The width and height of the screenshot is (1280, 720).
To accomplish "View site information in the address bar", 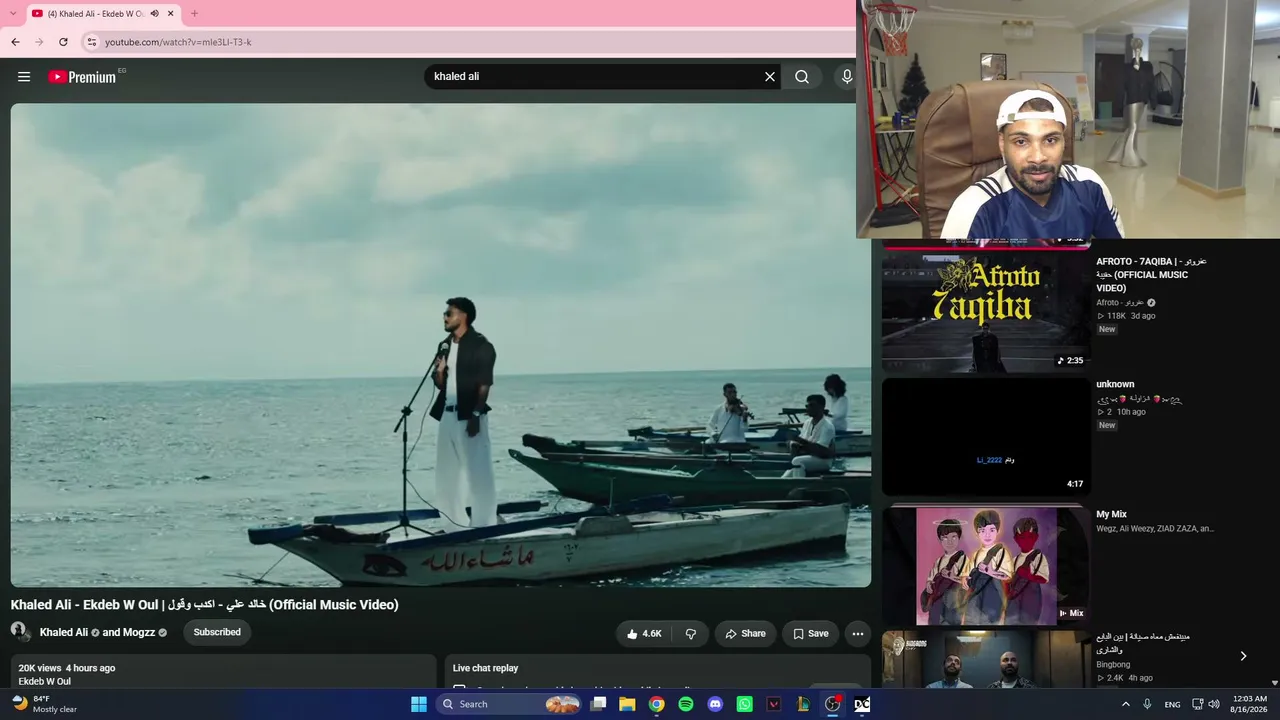I will (92, 42).
